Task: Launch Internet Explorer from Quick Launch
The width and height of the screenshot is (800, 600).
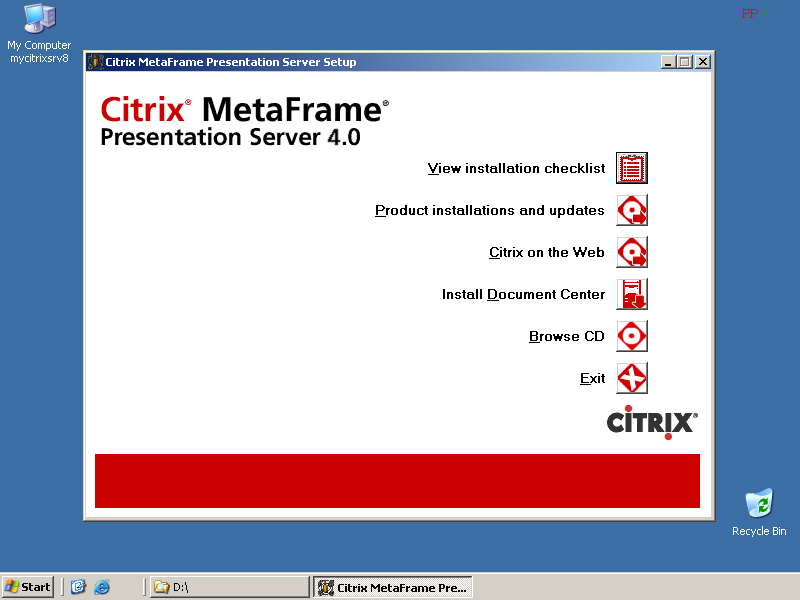Action: point(101,587)
